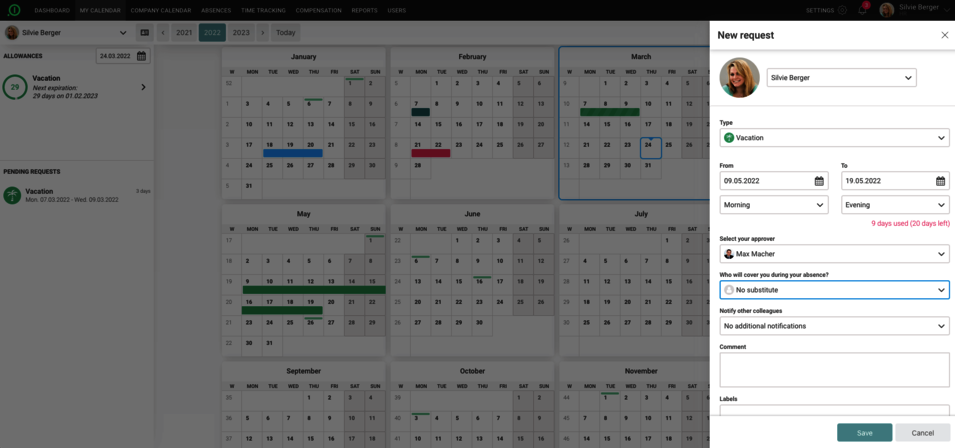This screenshot has width=955, height=448.
Task: Open the To date calendar picker icon
Action: [x=940, y=181]
